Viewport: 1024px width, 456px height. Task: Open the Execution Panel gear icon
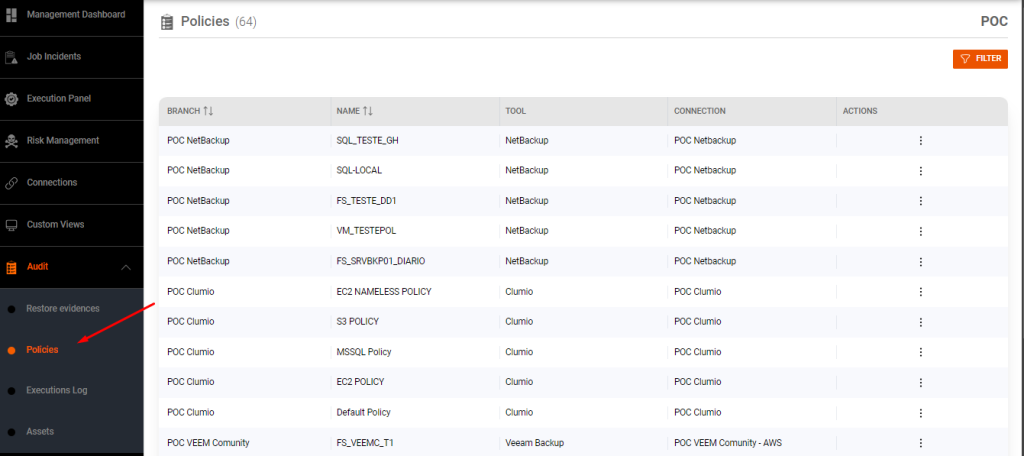[x=11, y=99]
